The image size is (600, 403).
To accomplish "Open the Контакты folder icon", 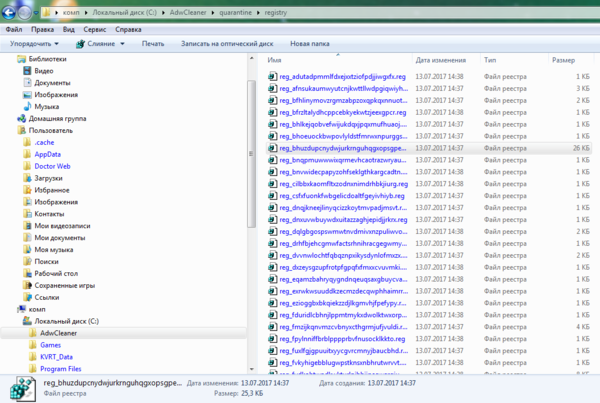I will [27, 214].
